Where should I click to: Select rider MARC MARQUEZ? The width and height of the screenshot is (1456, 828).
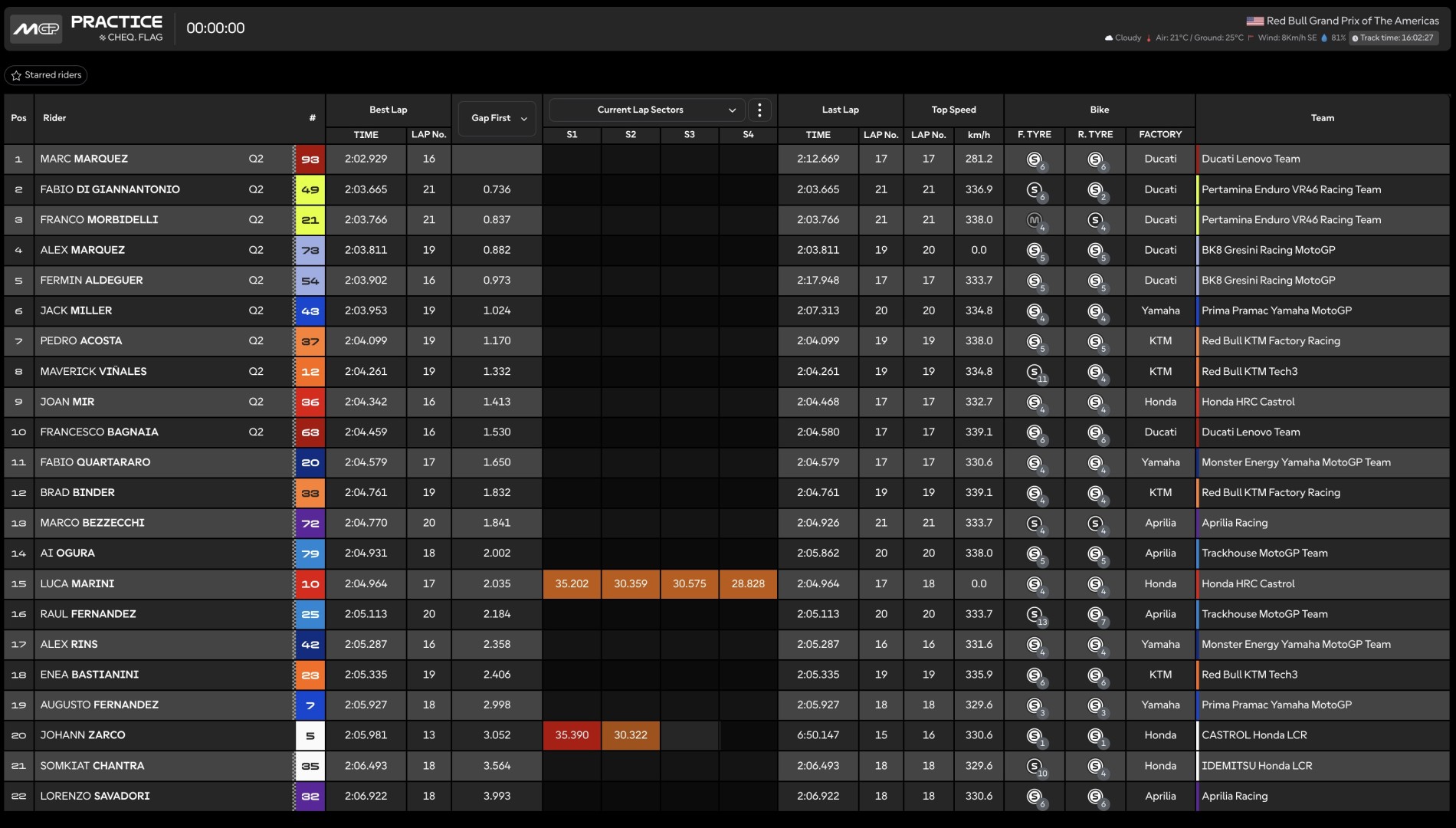(84, 159)
